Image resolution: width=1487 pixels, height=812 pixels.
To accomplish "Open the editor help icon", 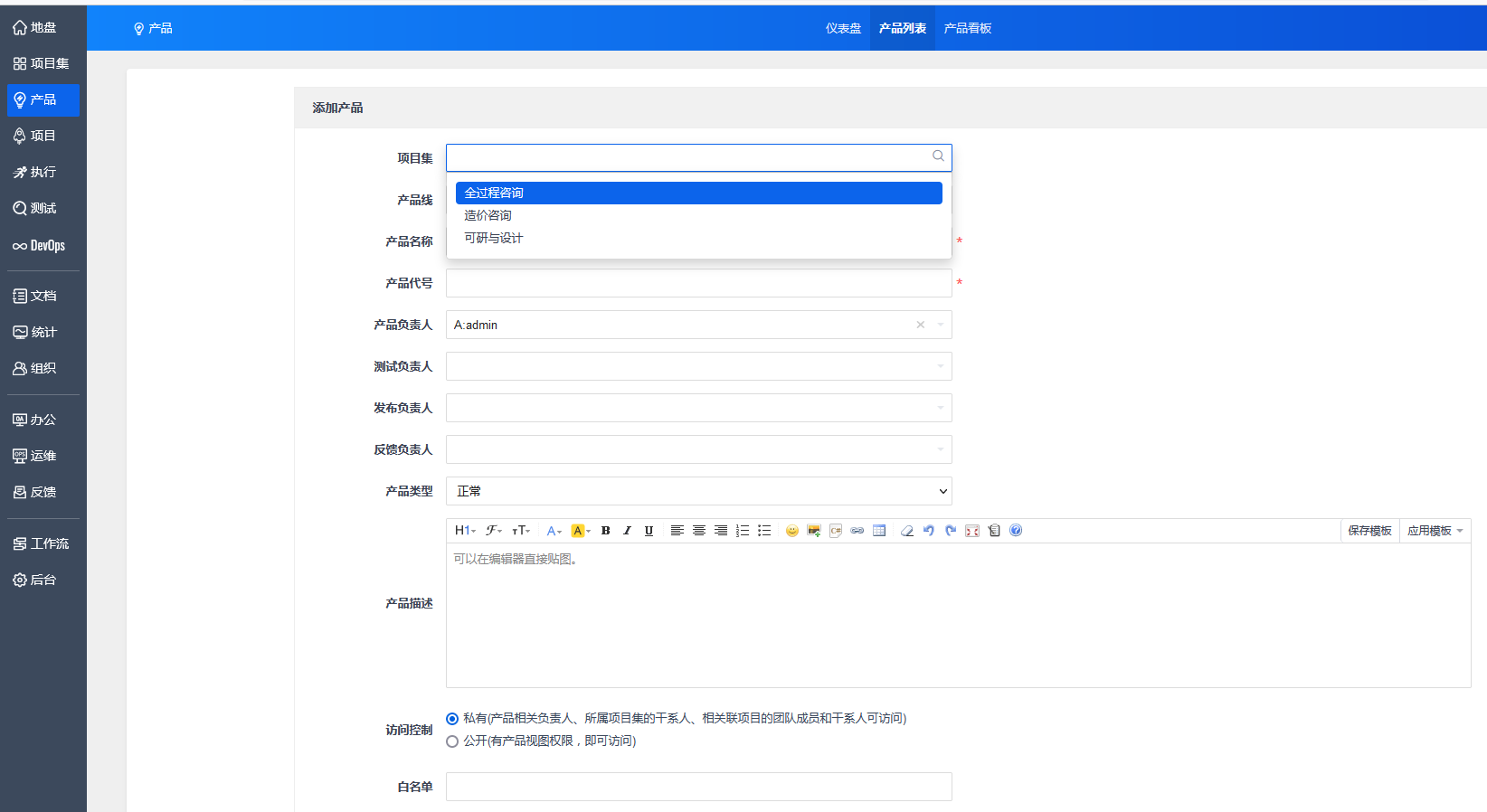I will click(x=1016, y=531).
